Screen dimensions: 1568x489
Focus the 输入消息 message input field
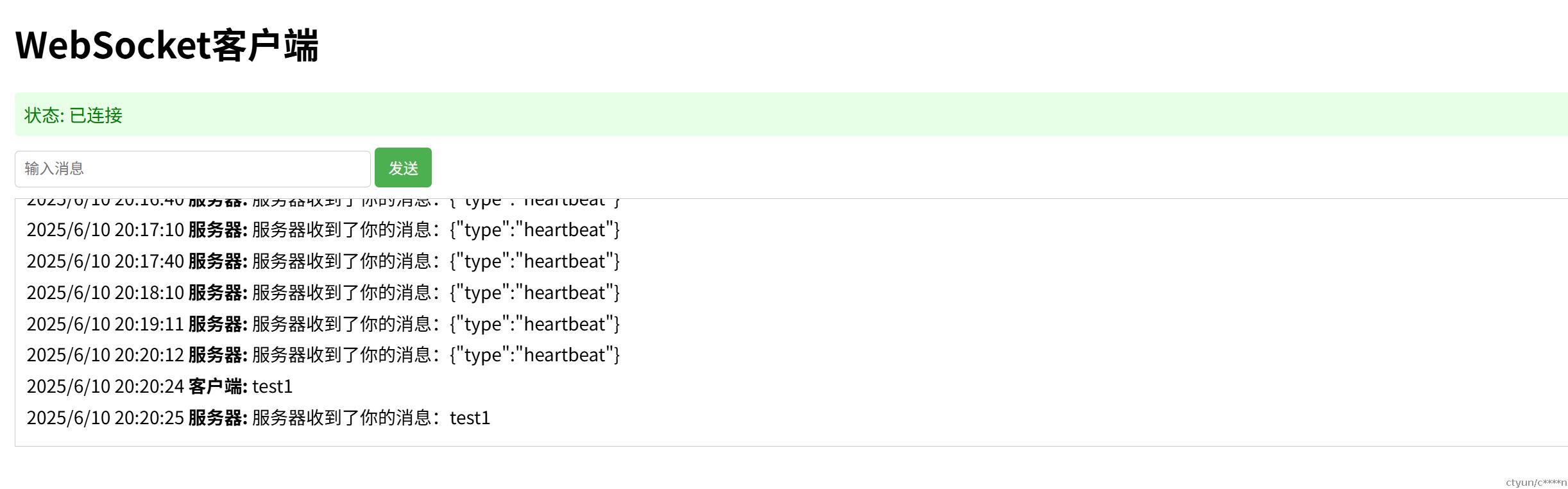(192, 169)
